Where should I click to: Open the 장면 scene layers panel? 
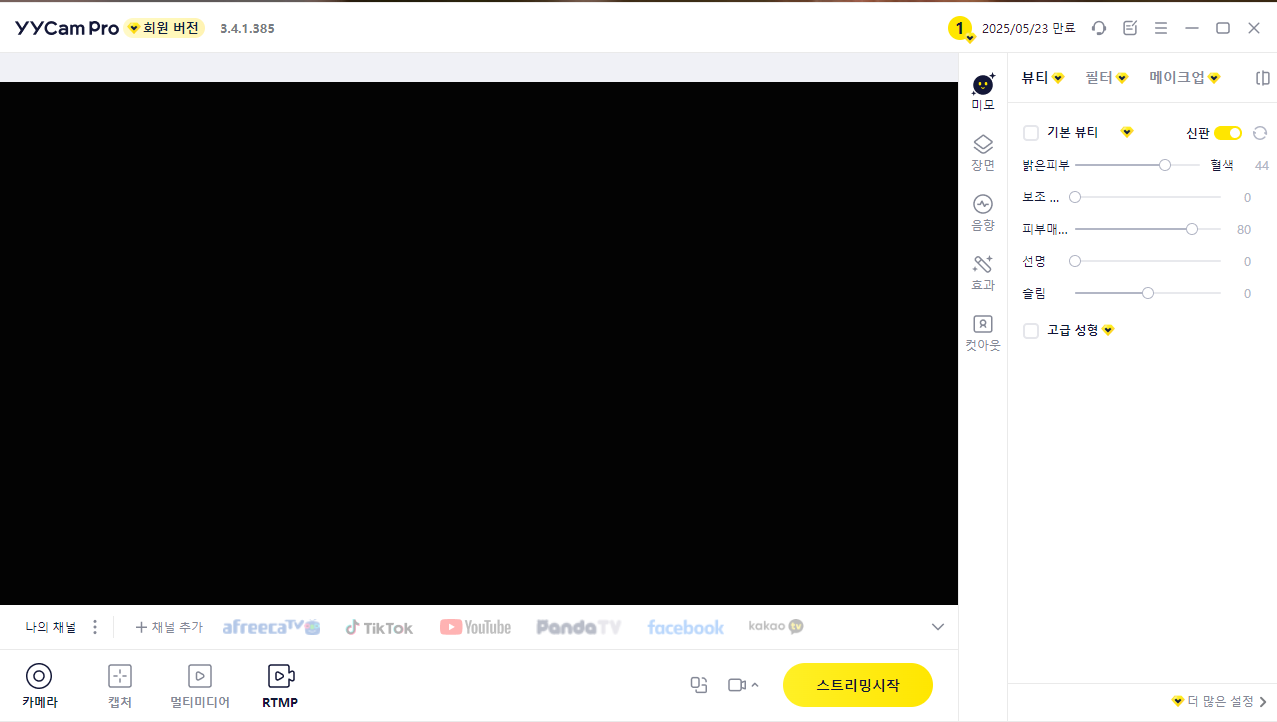point(983,153)
